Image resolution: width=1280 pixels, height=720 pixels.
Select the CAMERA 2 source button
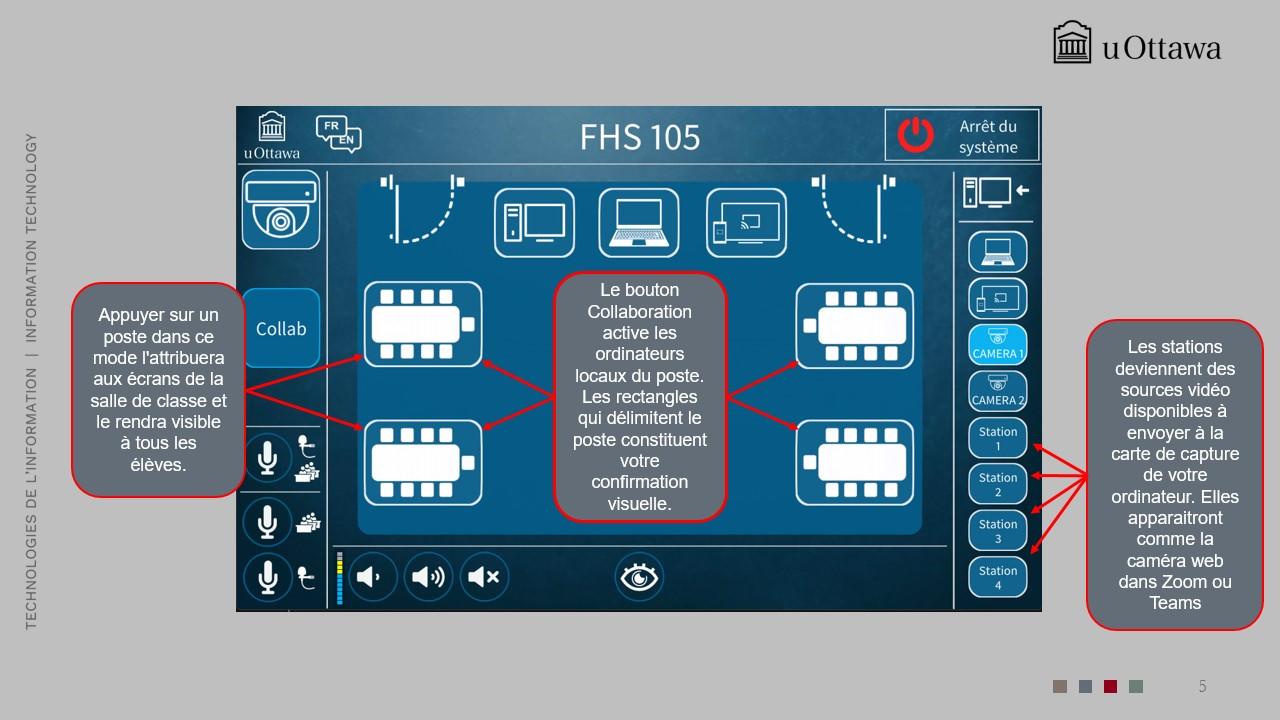pos(998,391)
